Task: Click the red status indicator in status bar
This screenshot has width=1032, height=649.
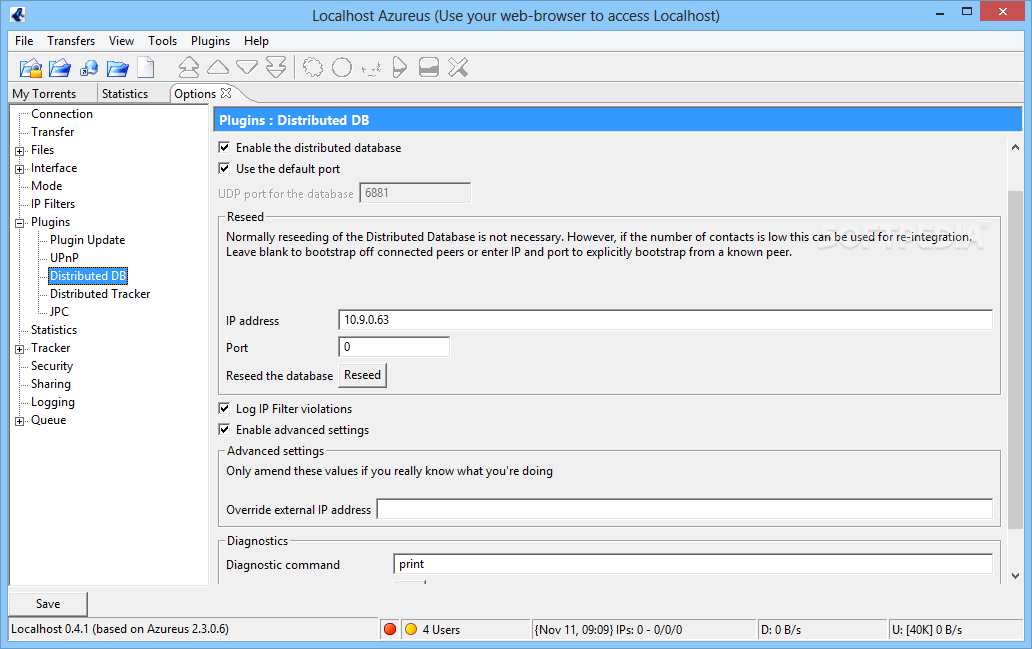Action: [x=390, y=629]
